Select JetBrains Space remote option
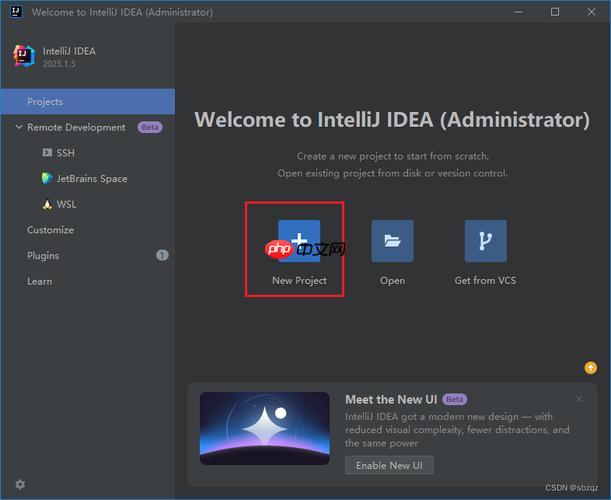Viewport: 611px width, 500px height. click(x=92, y=178)
